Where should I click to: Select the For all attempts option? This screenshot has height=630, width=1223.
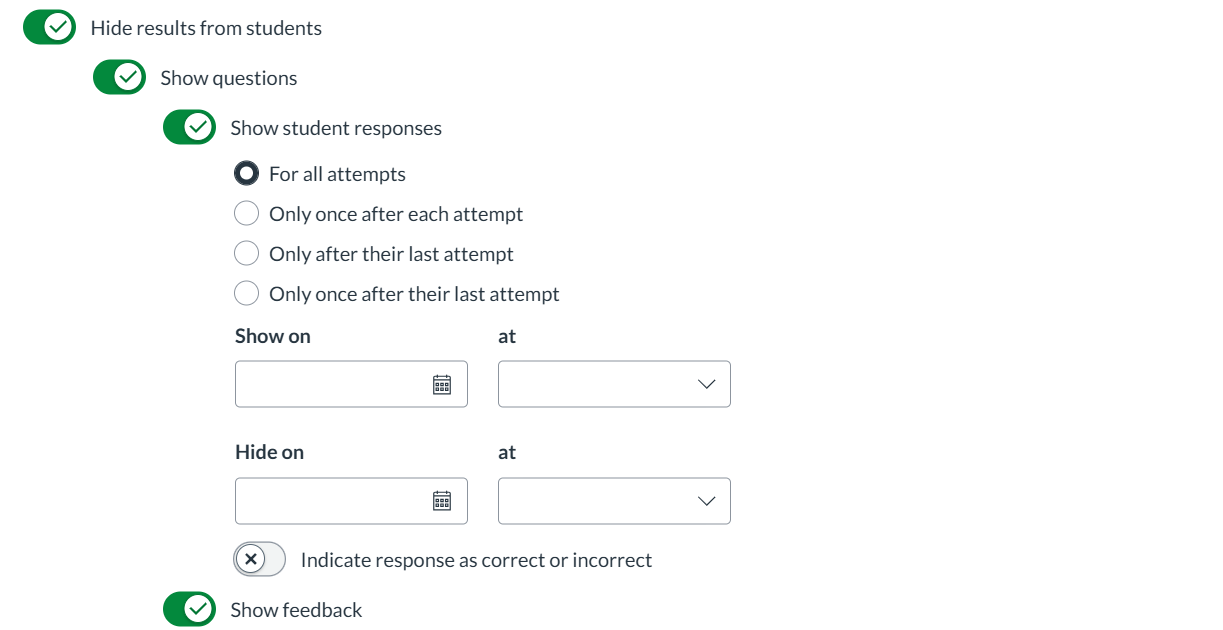click(x=247, y=174)
